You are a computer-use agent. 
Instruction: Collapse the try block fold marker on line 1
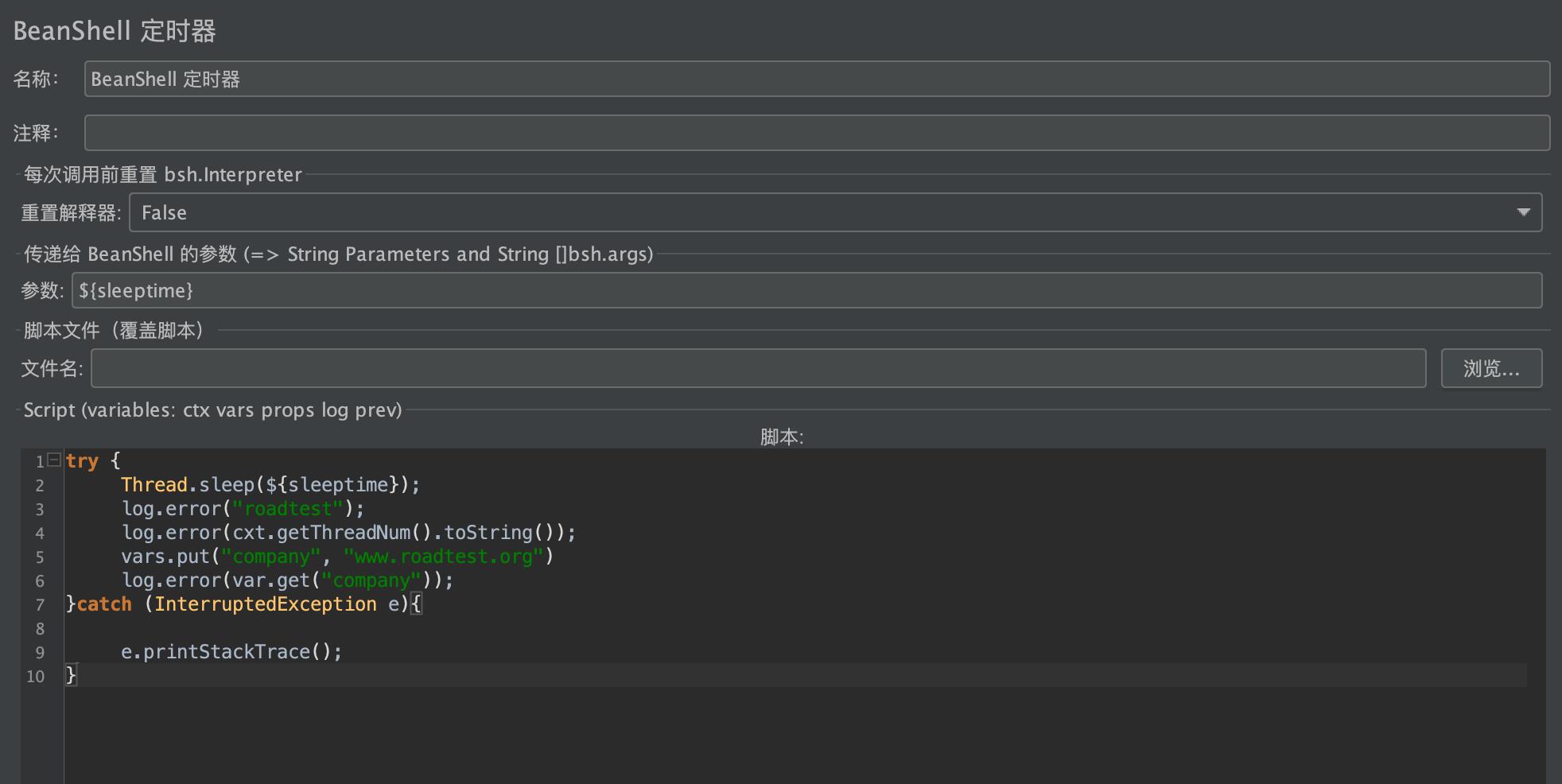coord(54,460)
